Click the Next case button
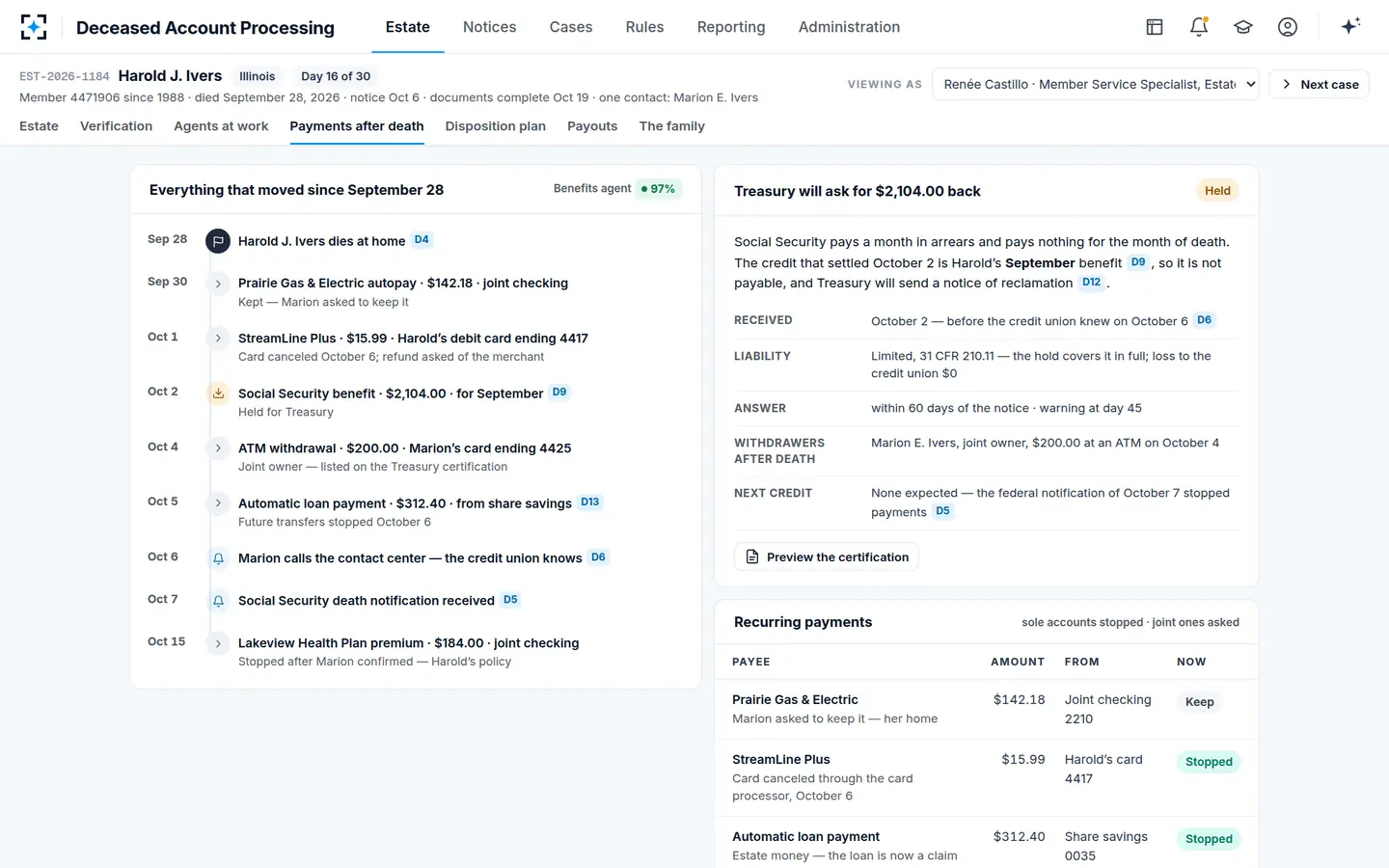1389x868 pixels. point(1319,84)
